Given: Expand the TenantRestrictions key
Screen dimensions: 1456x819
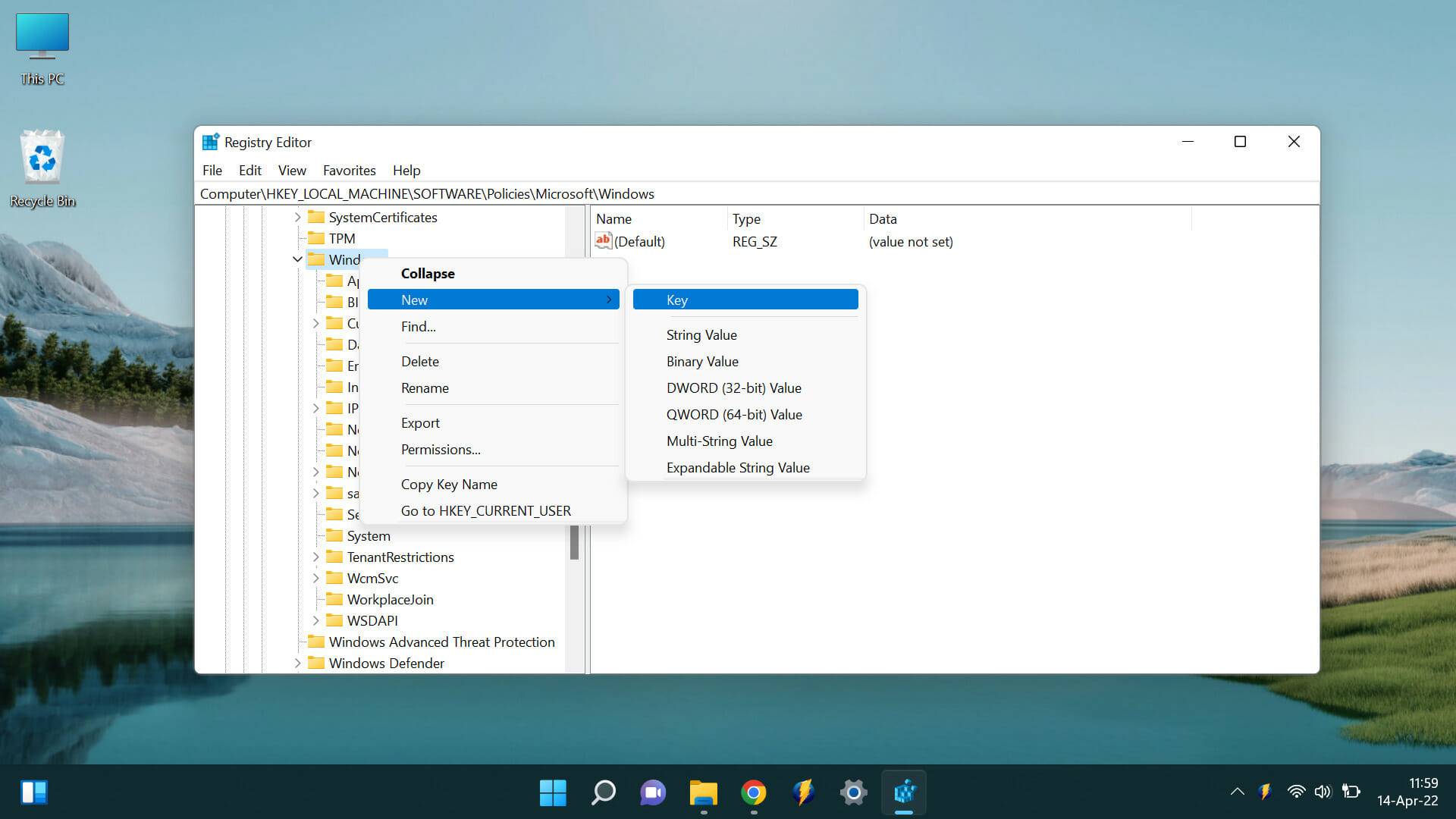Looking at the screenshot, I should tap(316, 557).
